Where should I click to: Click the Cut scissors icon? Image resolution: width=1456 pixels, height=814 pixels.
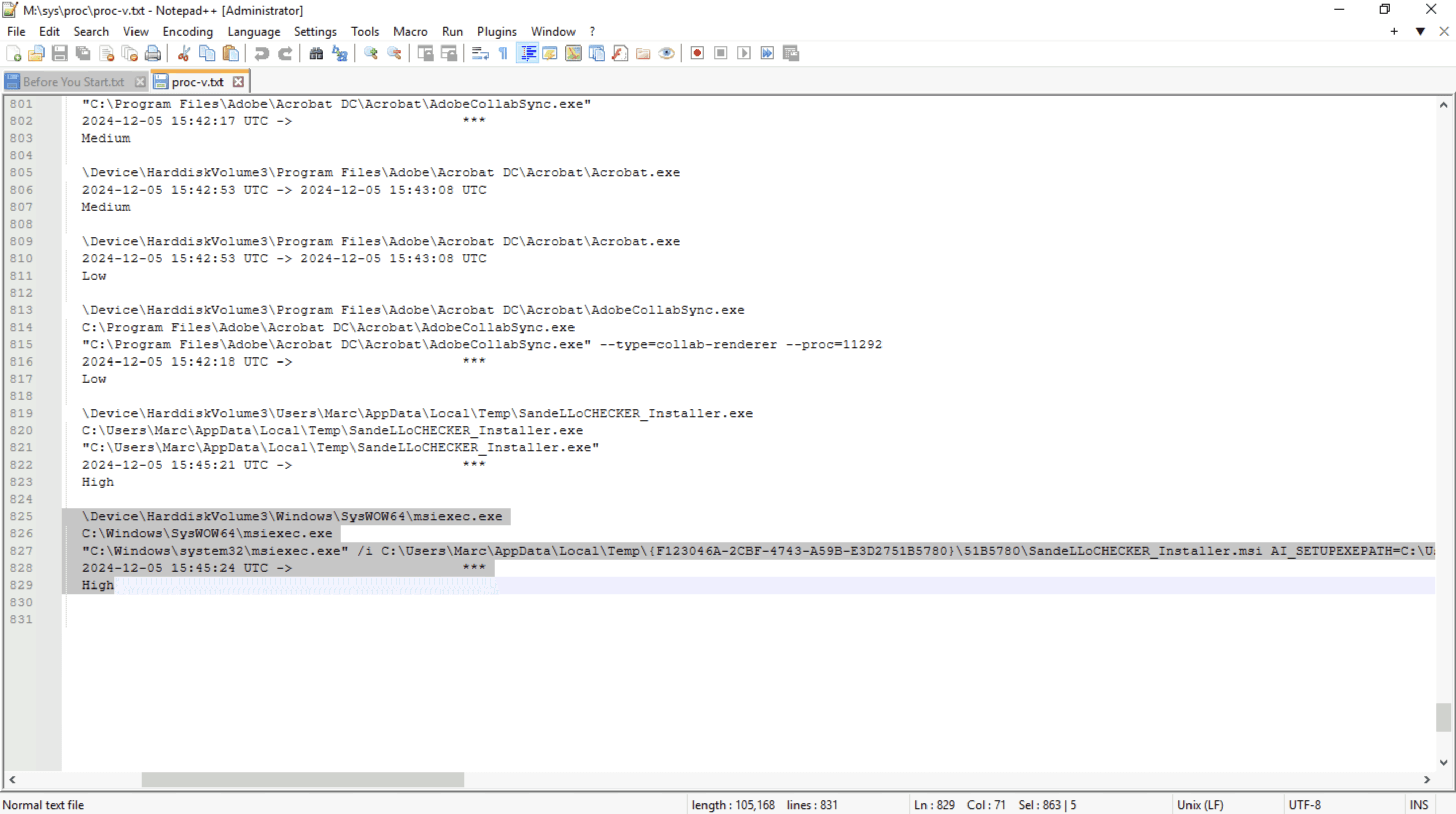(x=184, y=53)
